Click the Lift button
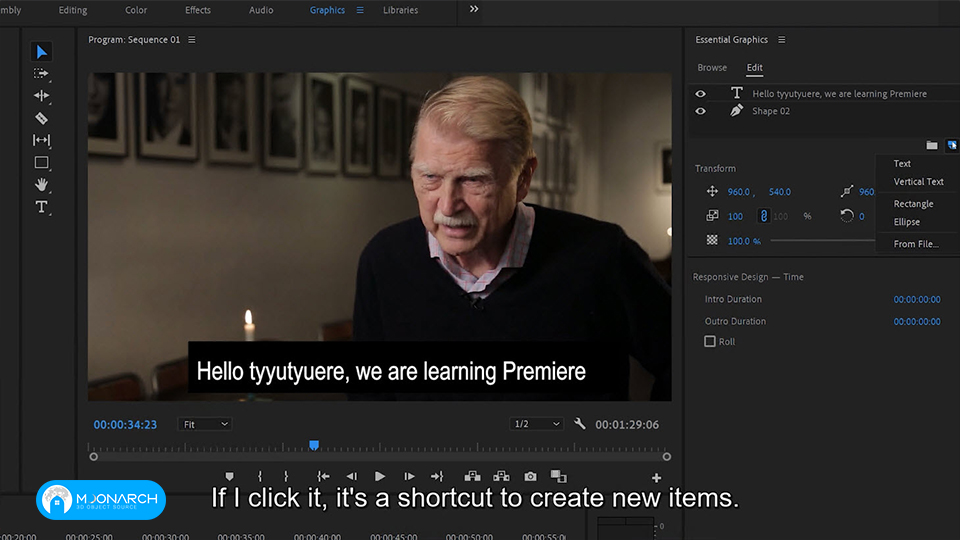Image resolution: width=960 pixels, height=540 pixels. pyautogui.click(x=472, y=476)
